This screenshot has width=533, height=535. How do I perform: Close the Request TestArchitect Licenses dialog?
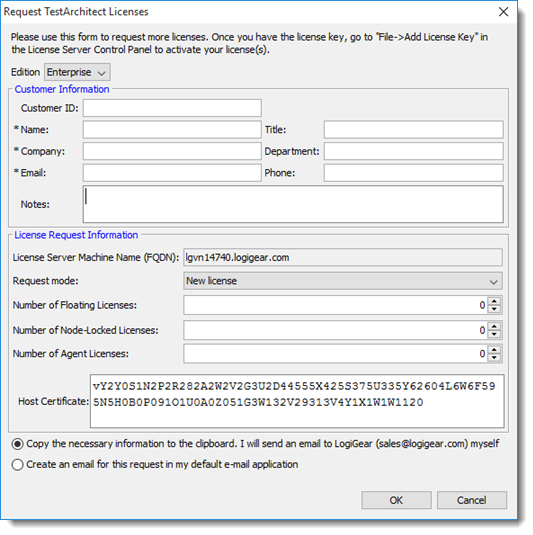(504, 12)
